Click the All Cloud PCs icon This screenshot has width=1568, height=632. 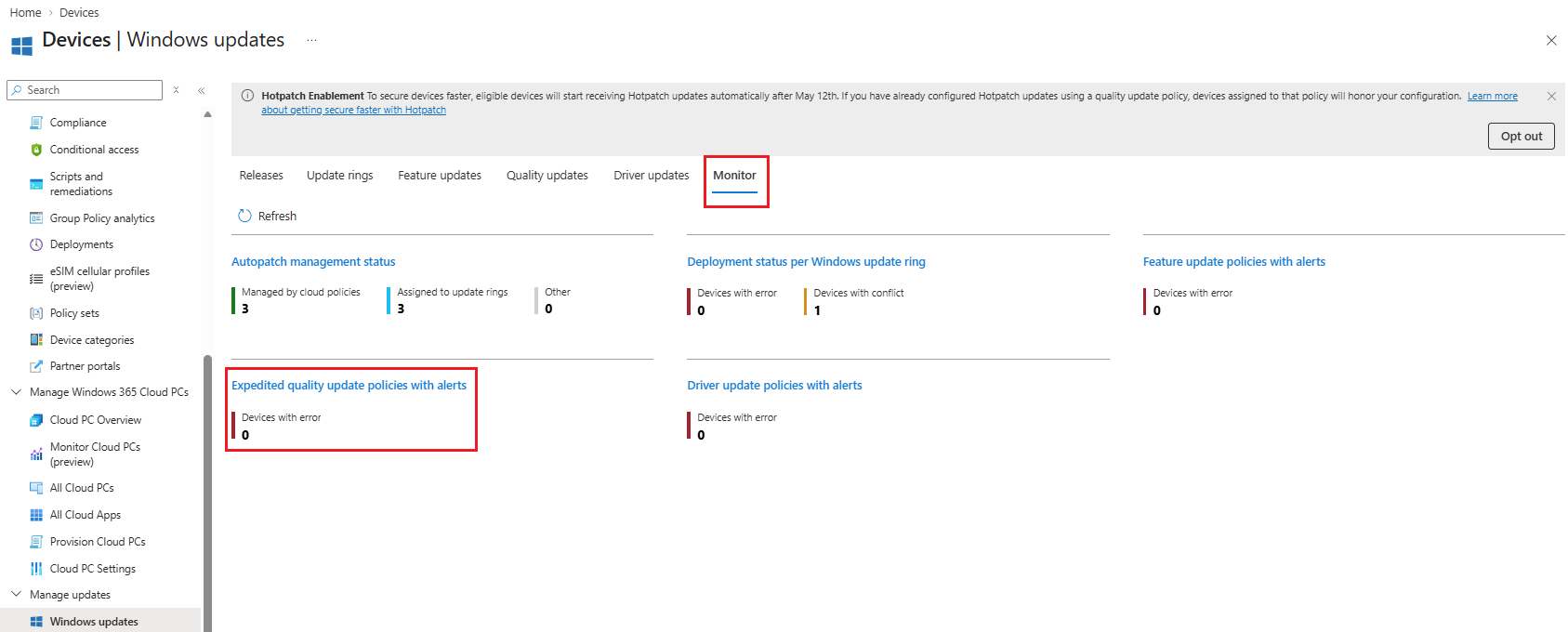[36, 488]
